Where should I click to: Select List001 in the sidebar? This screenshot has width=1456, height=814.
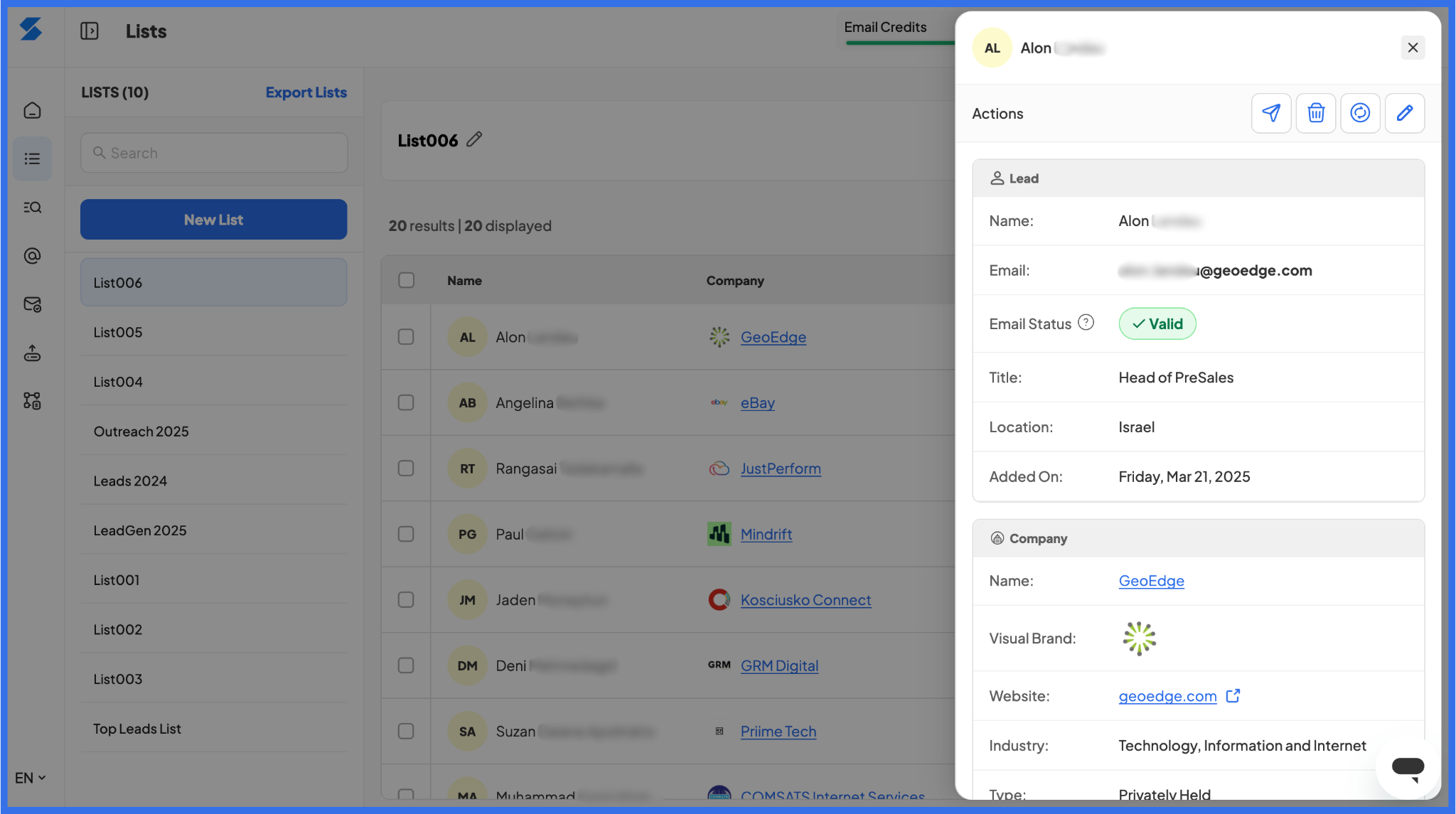coord(213,580)
